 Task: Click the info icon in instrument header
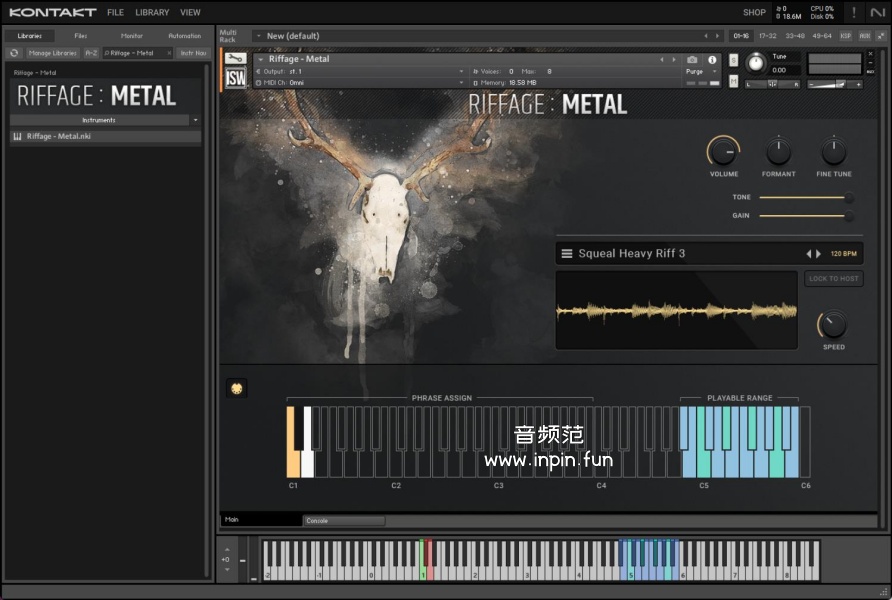(712, 60)
